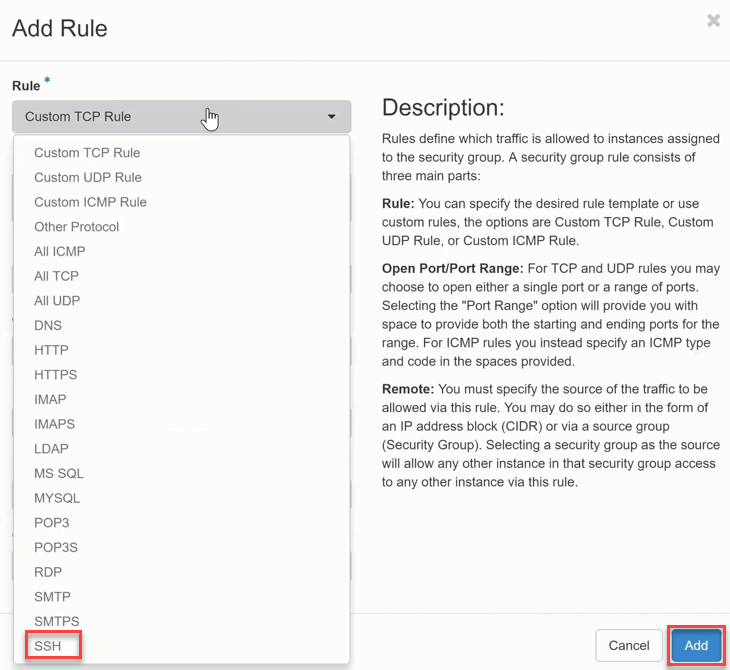Select MYSQL rule template

click(x=57, y=498)
